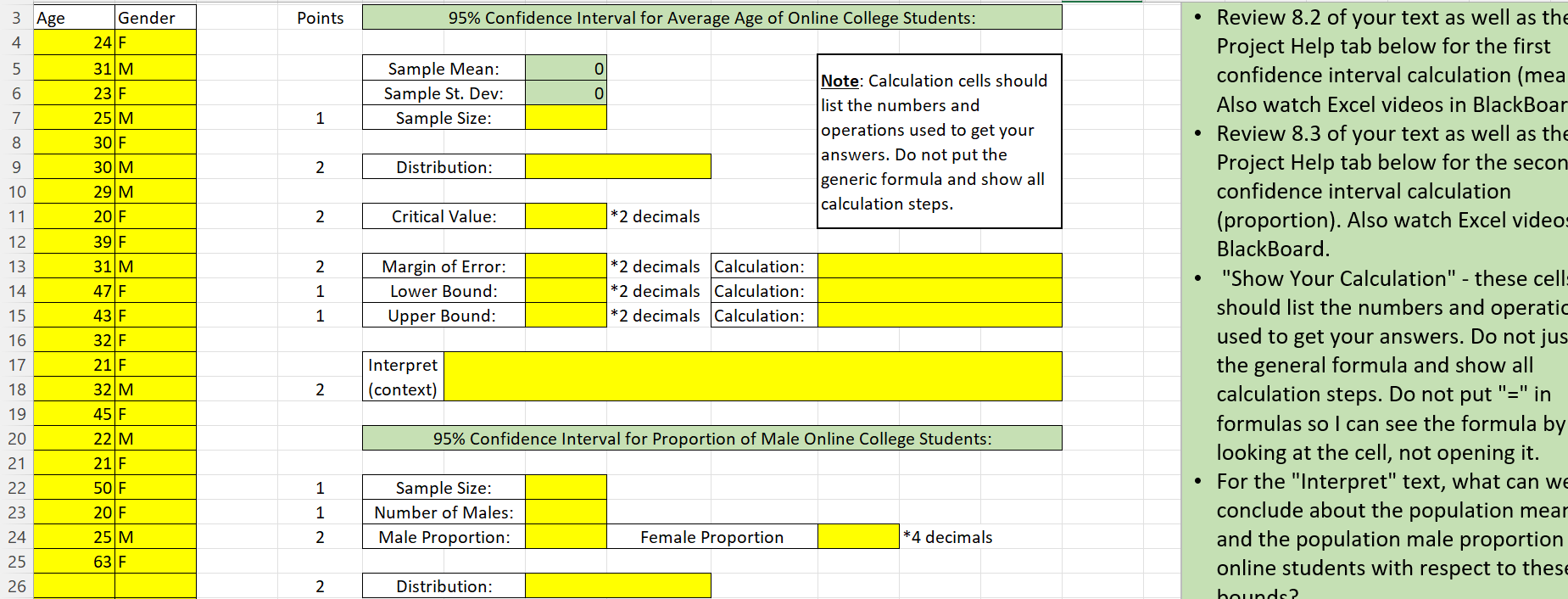
Task: Click the Points header cell
Action: pyautogui.click(x=321, y=18)
